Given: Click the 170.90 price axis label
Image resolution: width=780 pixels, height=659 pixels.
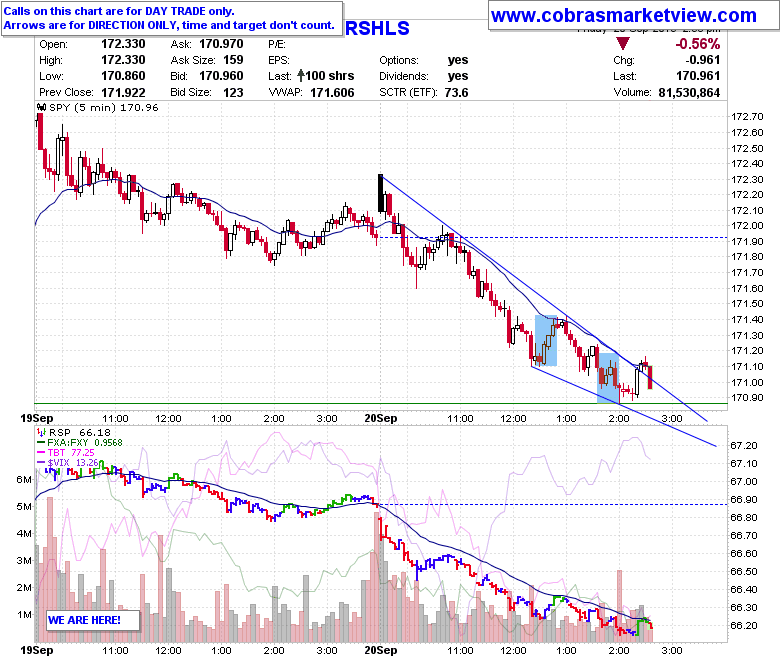Looking at the screenshot, I should click(747, 398).
